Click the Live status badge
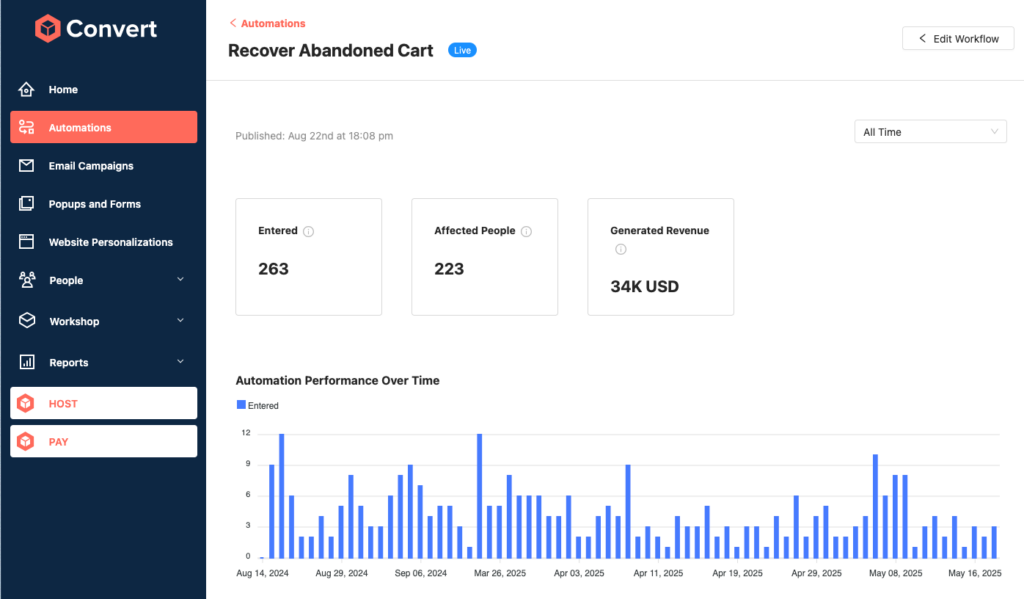 pos(462,50)
